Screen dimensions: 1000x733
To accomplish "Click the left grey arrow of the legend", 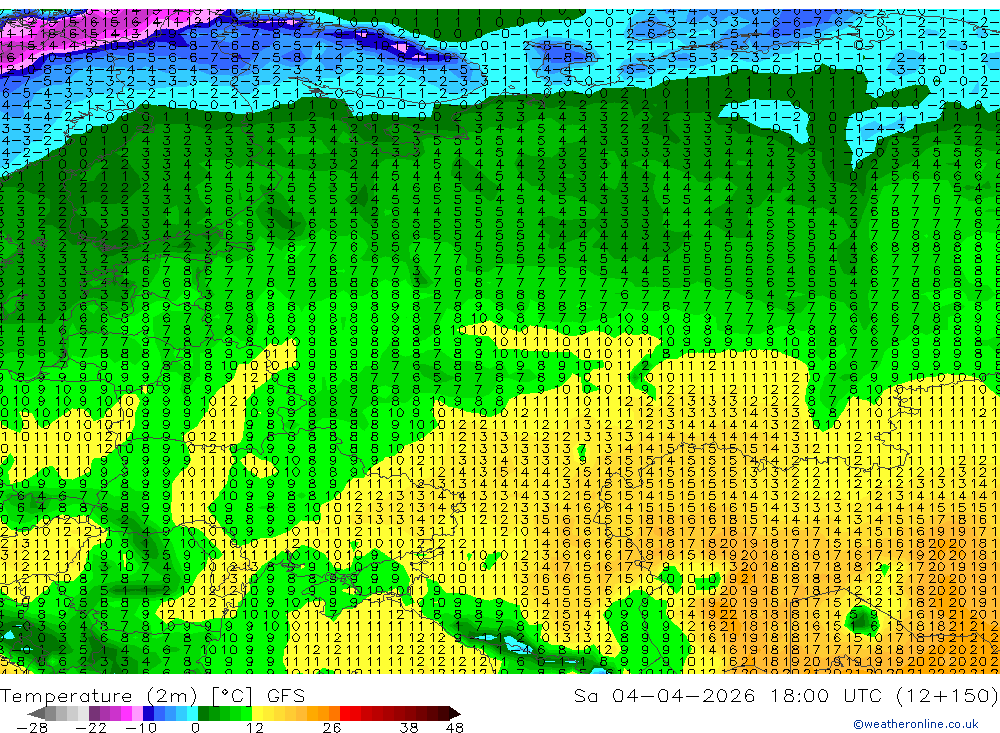I will [36, 714].
